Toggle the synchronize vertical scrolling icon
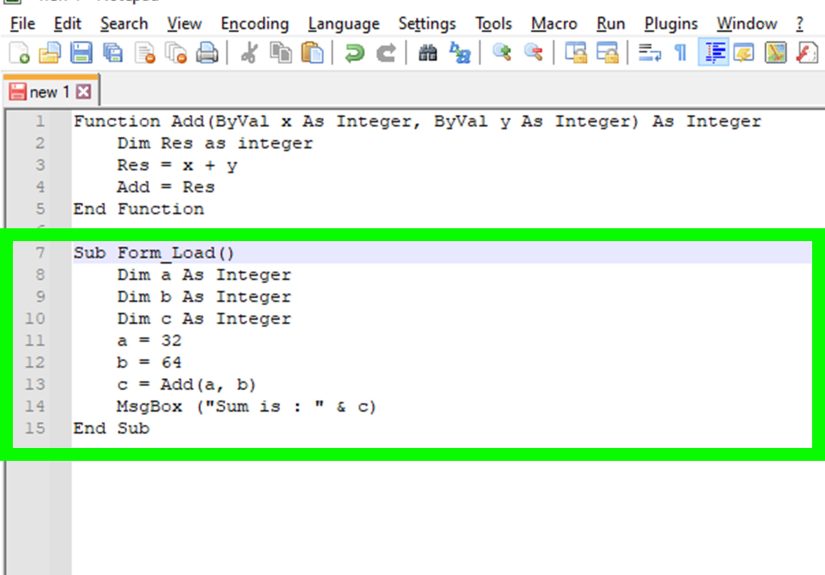The image size is (825, 575). tap(576, 53)
